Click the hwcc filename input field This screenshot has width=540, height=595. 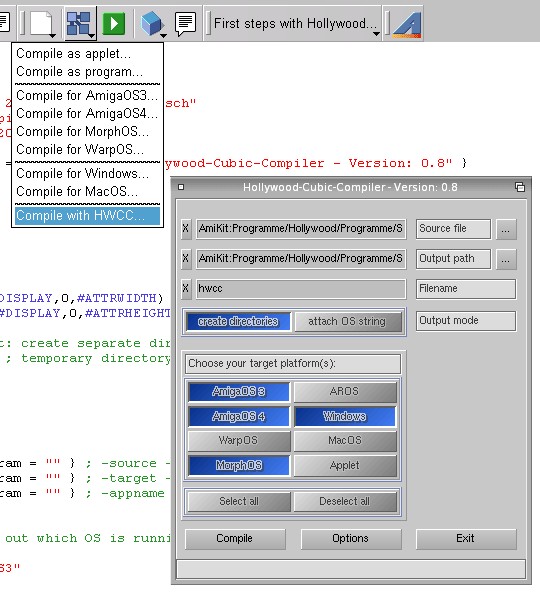301,289
